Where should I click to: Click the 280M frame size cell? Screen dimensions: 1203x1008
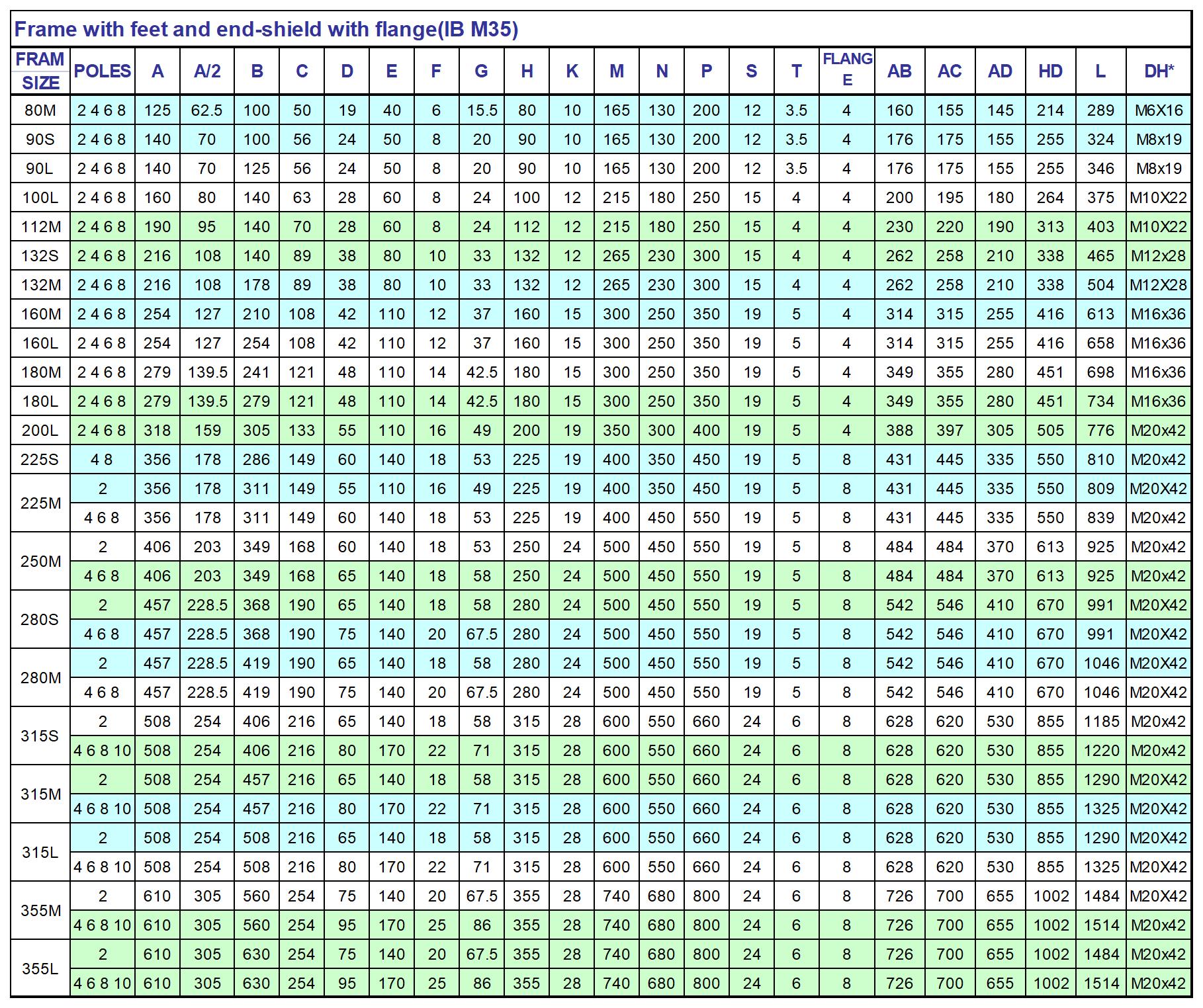tap(40, 678)
